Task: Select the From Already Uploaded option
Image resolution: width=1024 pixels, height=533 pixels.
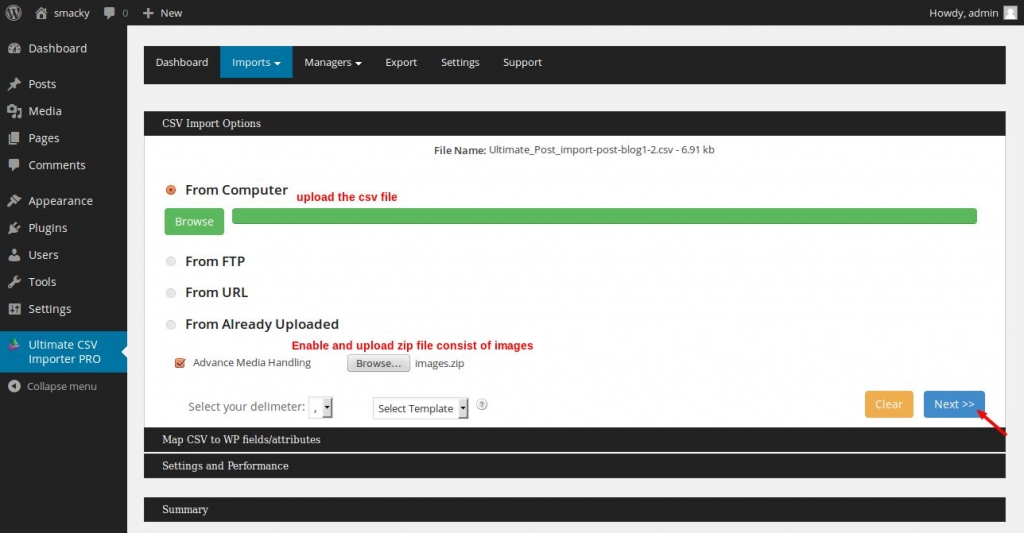Action: tap(171, 325)
